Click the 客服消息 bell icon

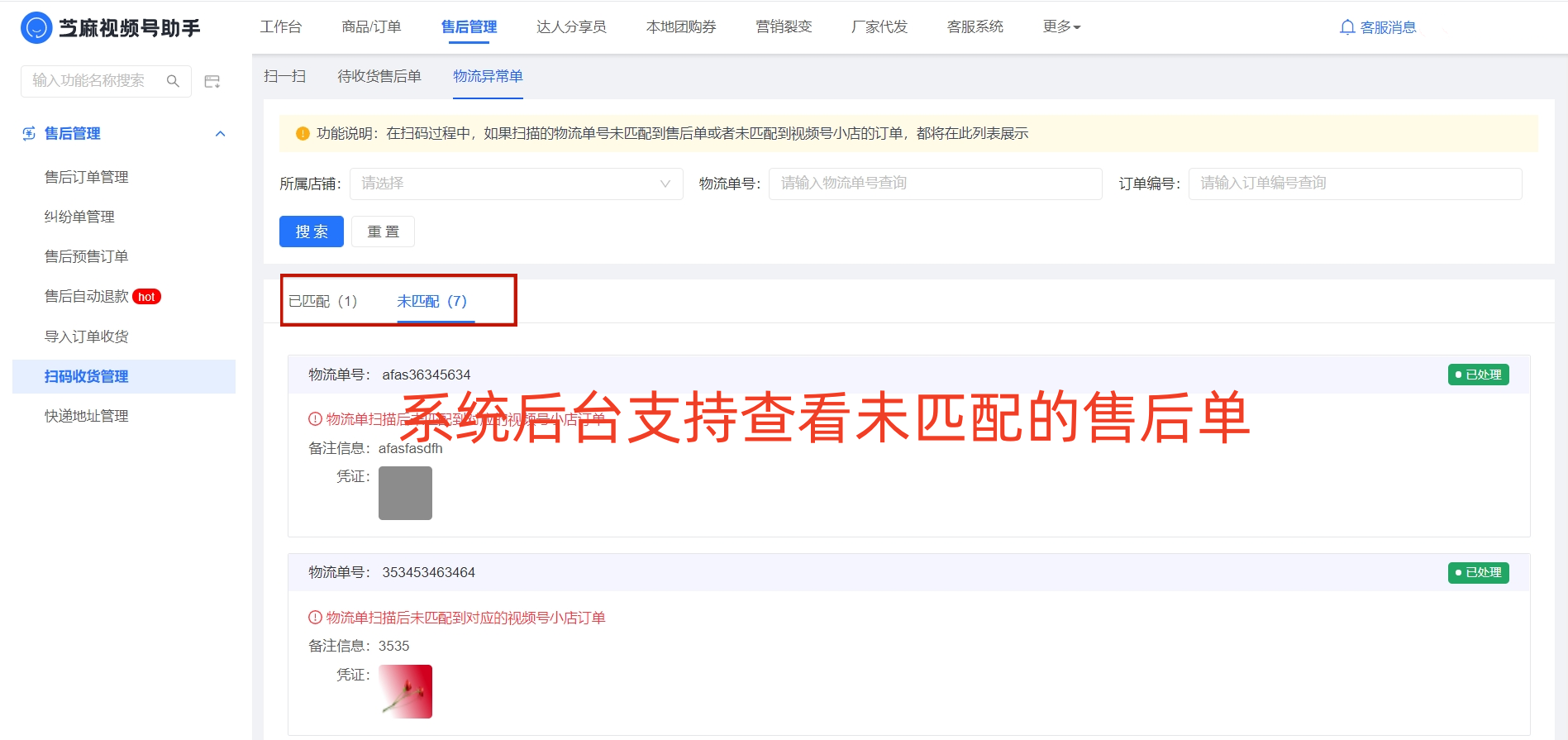point(1347,27)
